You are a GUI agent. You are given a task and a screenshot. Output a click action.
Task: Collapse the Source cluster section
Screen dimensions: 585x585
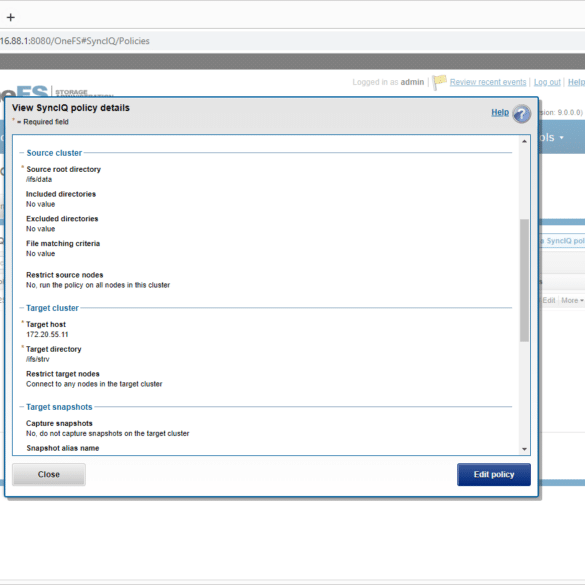tap(22, 153)
